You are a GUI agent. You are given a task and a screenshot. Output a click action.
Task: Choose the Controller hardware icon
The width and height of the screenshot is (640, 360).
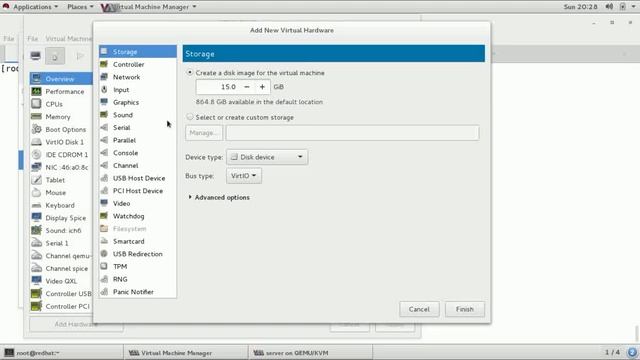(104, 64)
